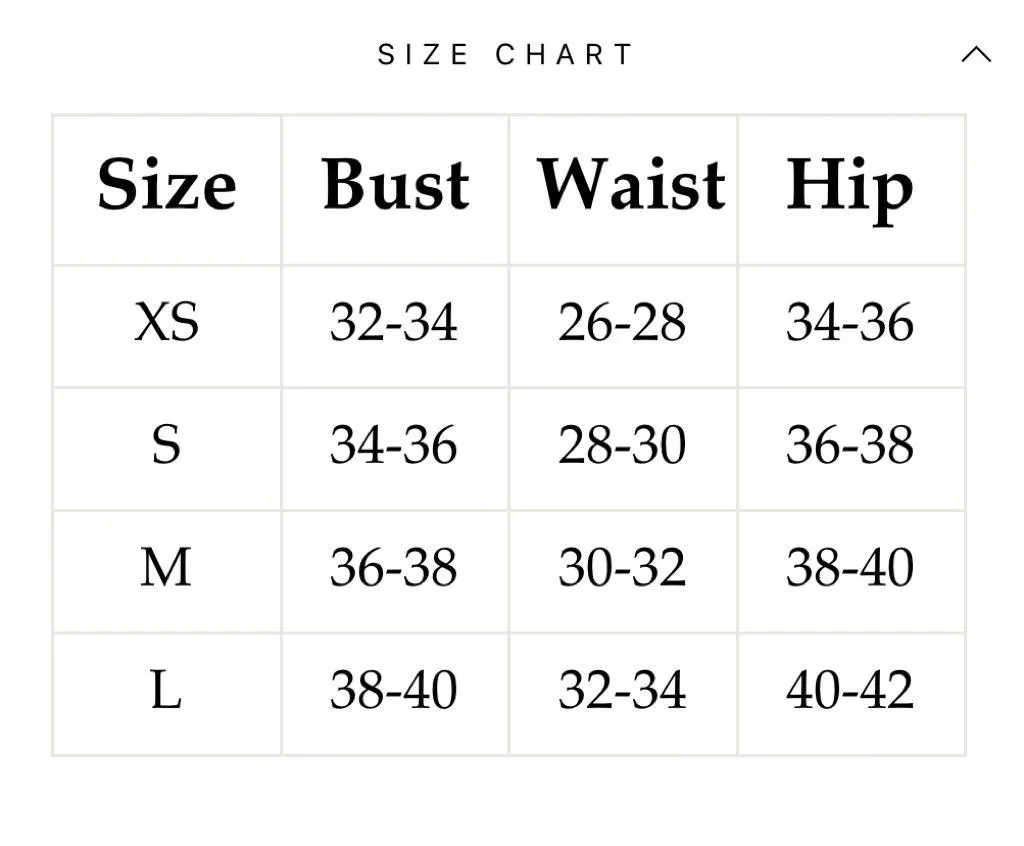Click XS waist value 26-28
The image size is (1024, 846).
(x=622, y=322)
